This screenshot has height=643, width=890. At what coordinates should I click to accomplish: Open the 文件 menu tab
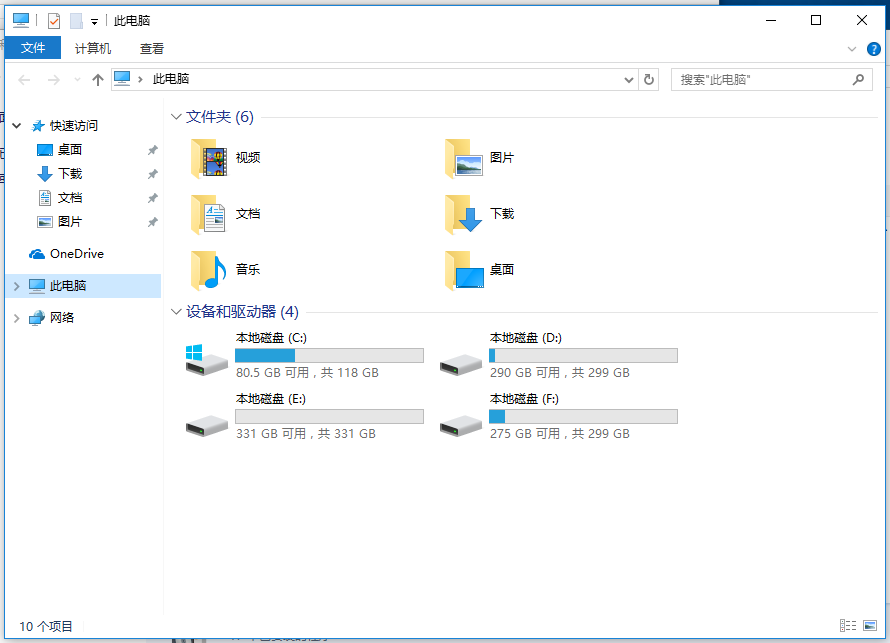point(33,48)
